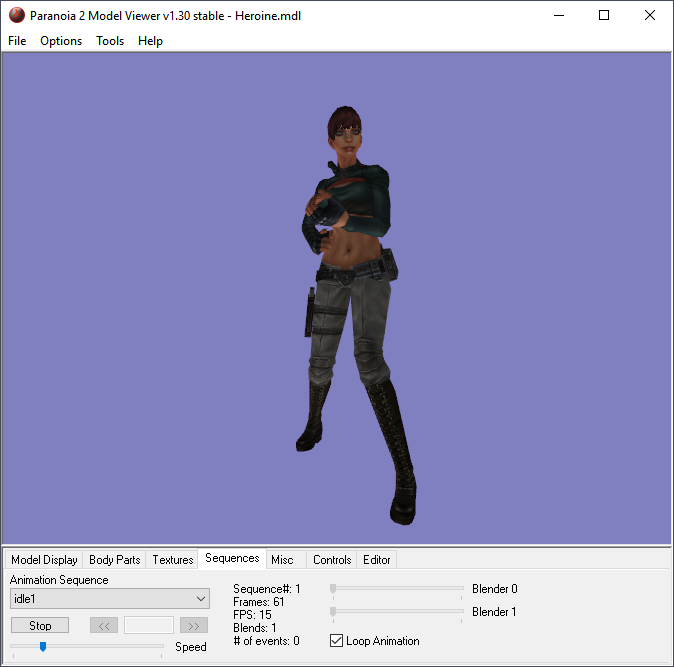Click the 'Blends: 1' text
Viewport: 674px width, 667px height.
255,628
